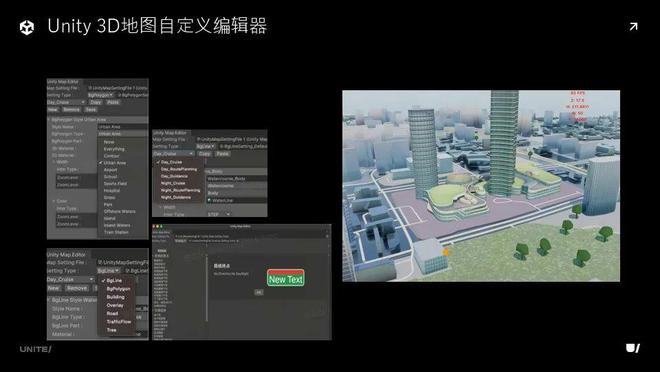Choose Tree from the setting type menu

111,330
